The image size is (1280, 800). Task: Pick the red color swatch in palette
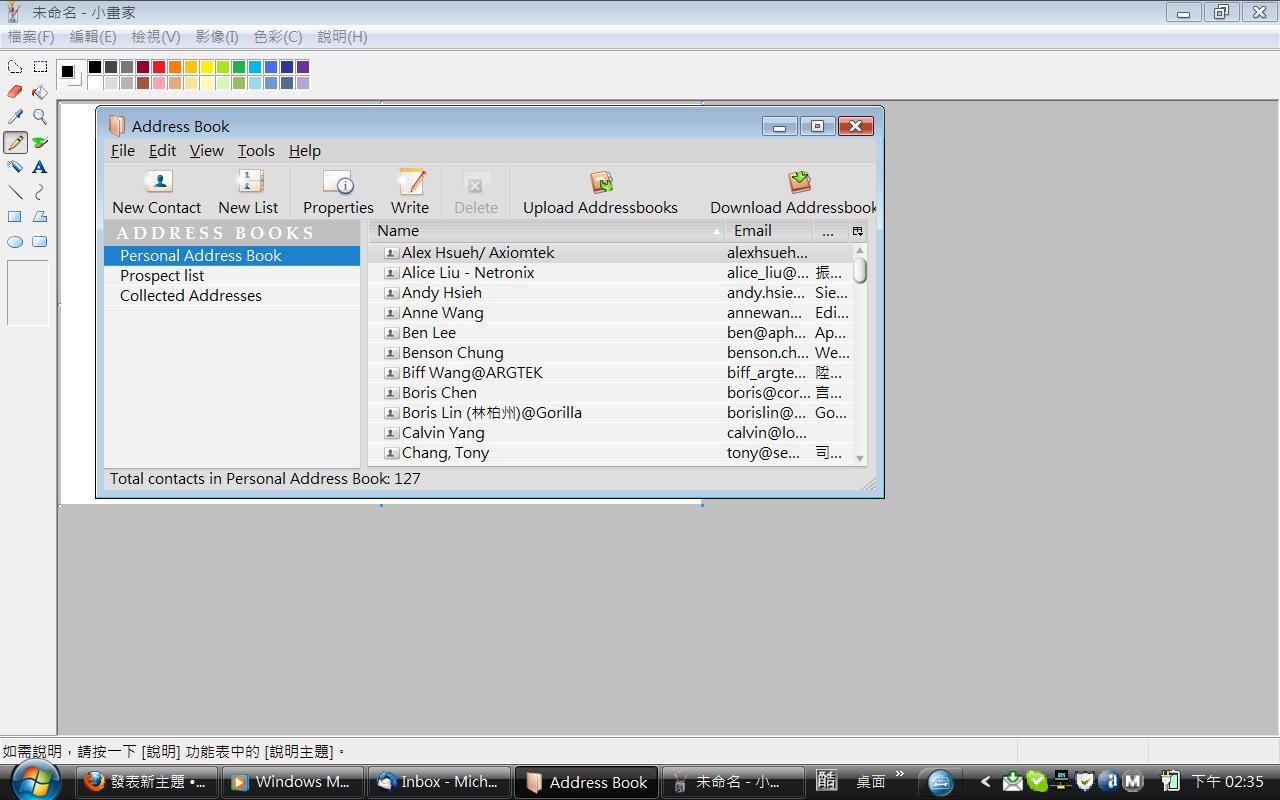pyautogui.click(x=159, y=67)
